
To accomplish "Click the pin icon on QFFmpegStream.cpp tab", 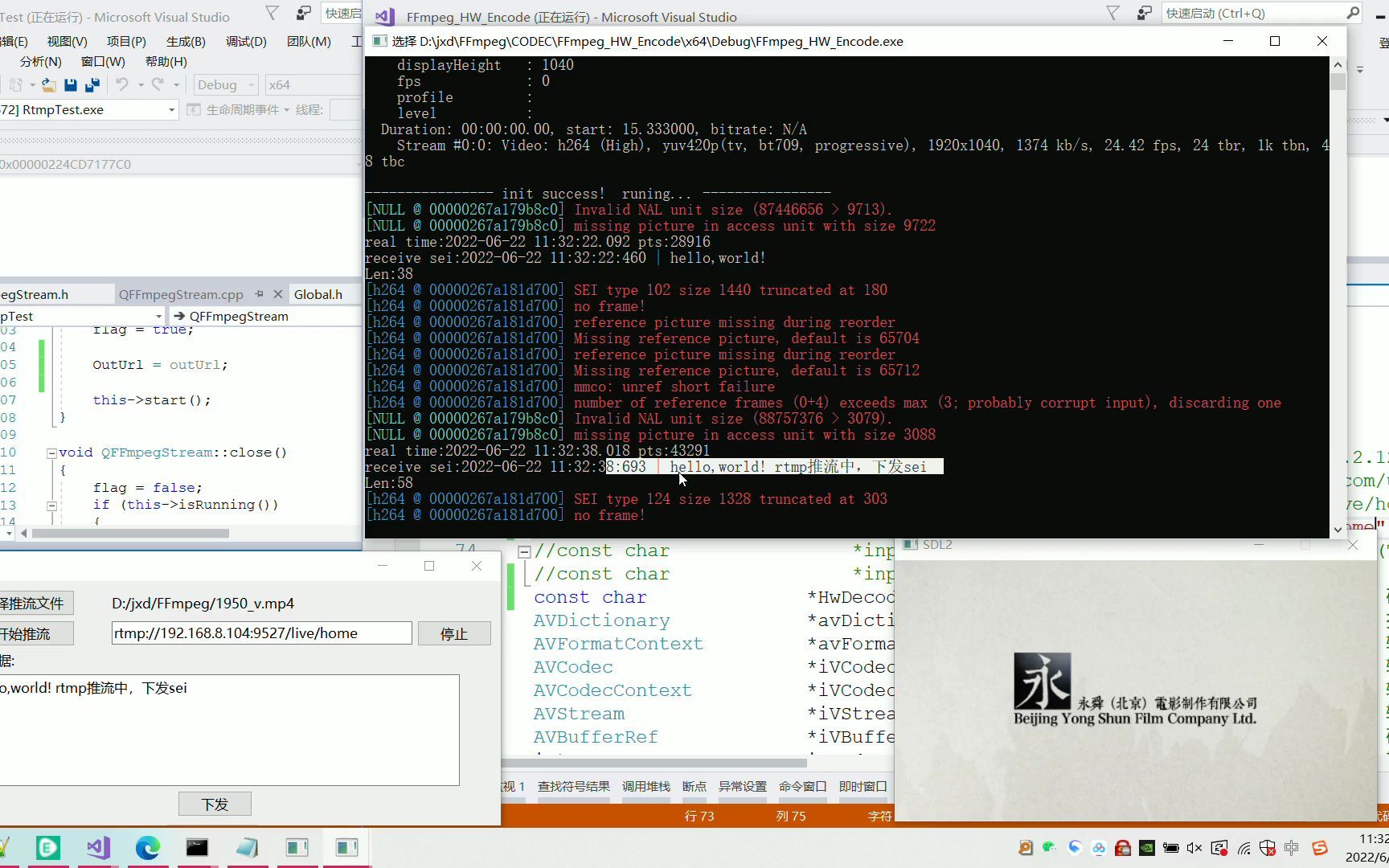I will (259, 294).
